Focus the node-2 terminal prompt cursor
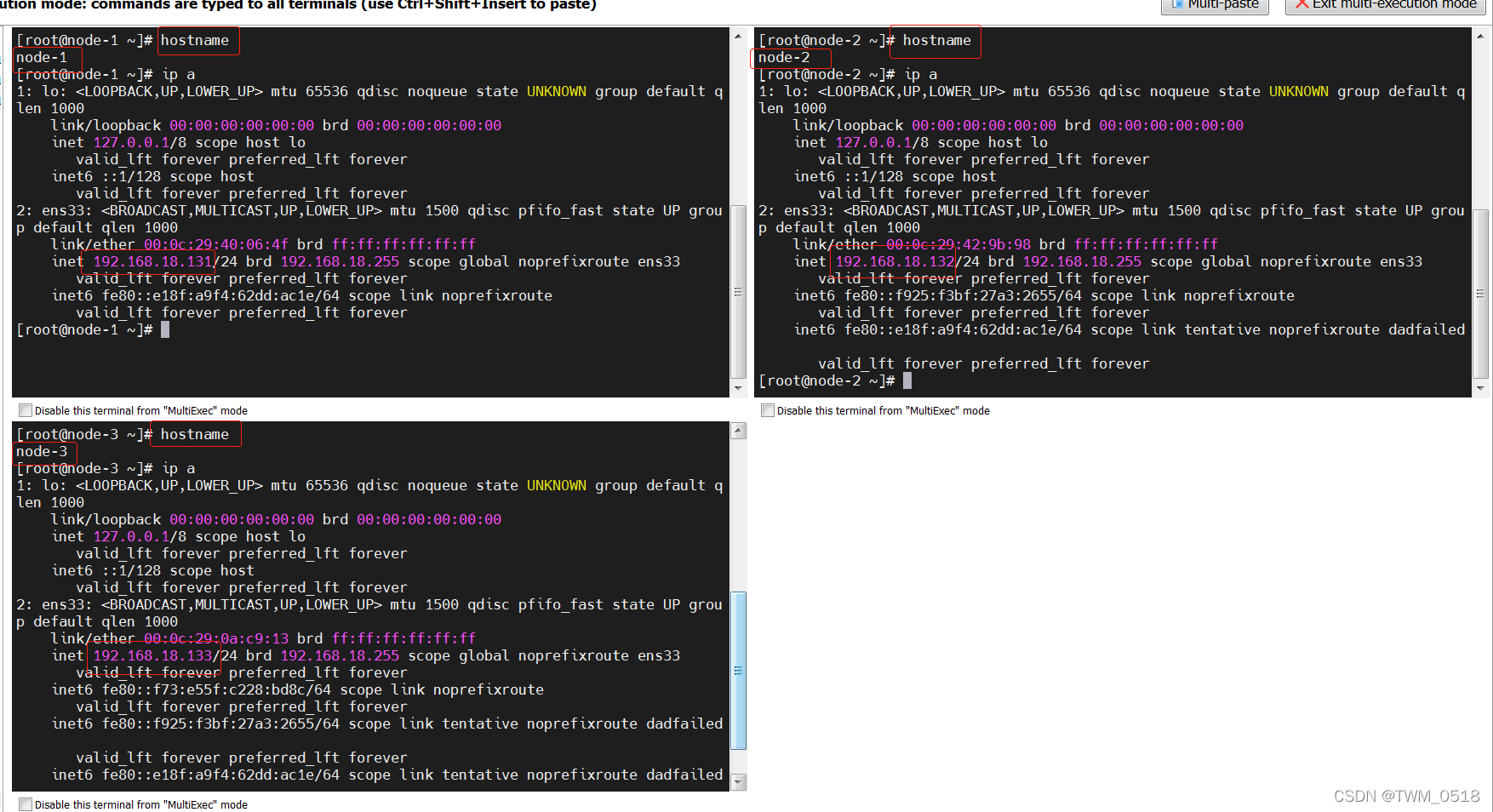Viewport: 1493px width, 812px height. click(x=907, y=381)
